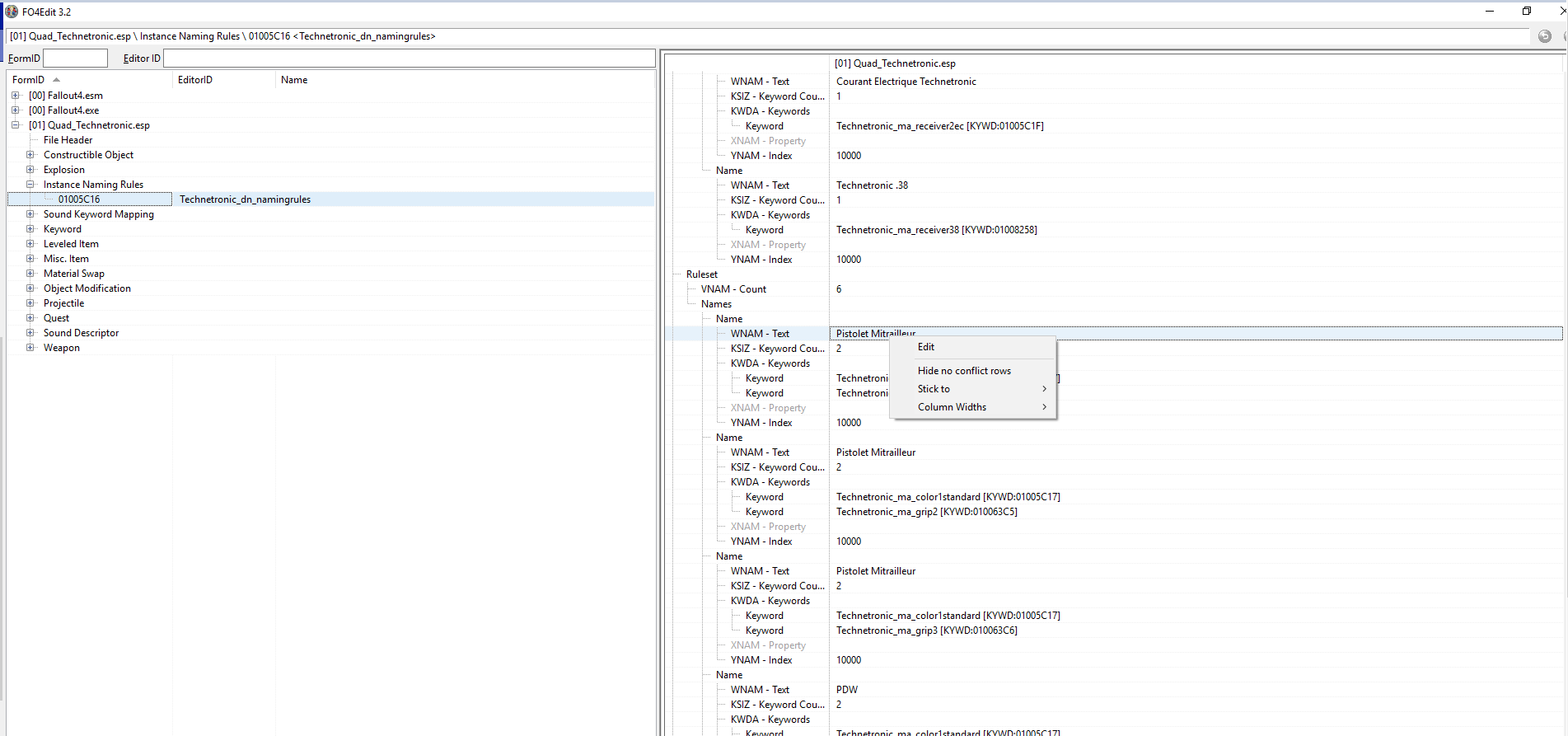The width and height of the screenshot is (1568, 736).
Task: Click the Technetronic_ma_grip3 keyword value
Action: pyautogui.click(x=927, y=631)
